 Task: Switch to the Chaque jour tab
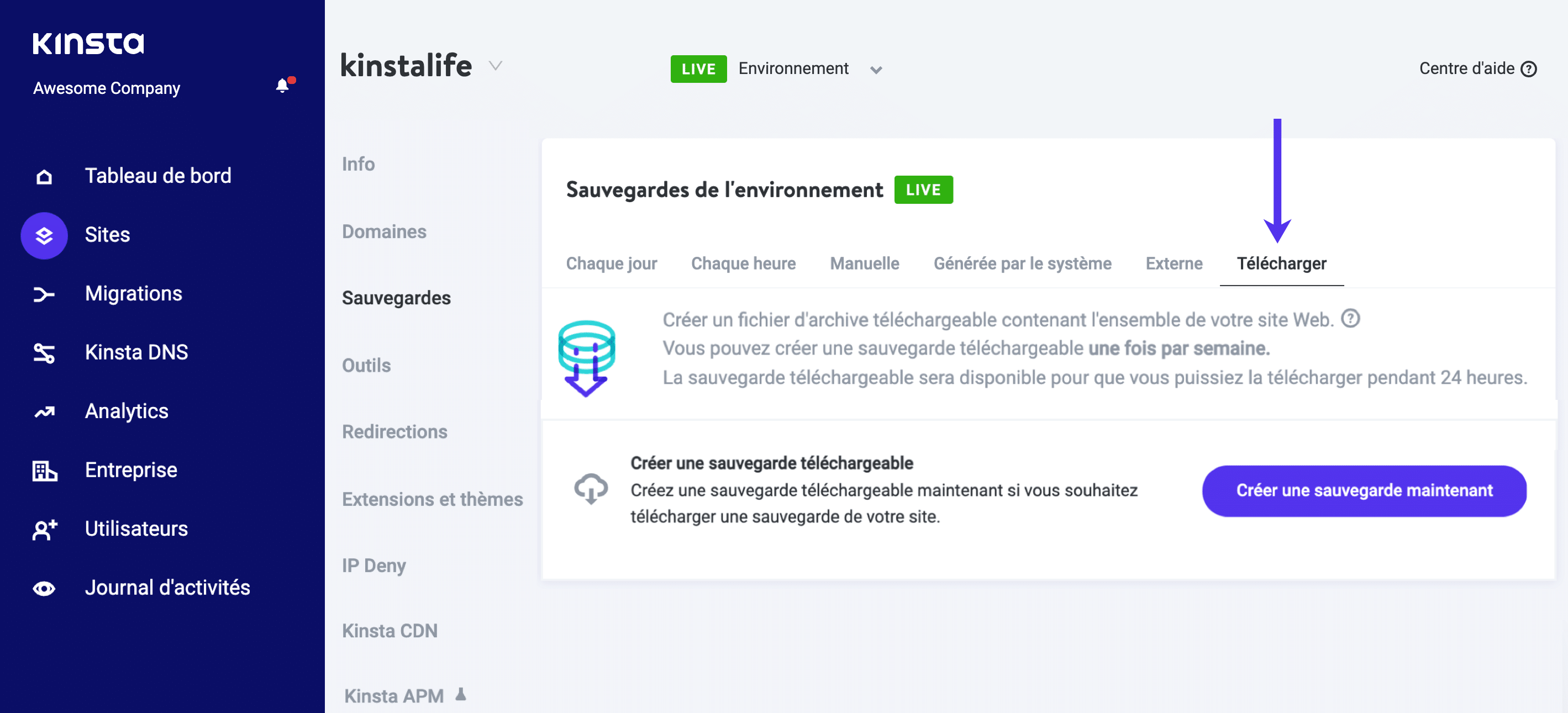[x=612, y=263]
